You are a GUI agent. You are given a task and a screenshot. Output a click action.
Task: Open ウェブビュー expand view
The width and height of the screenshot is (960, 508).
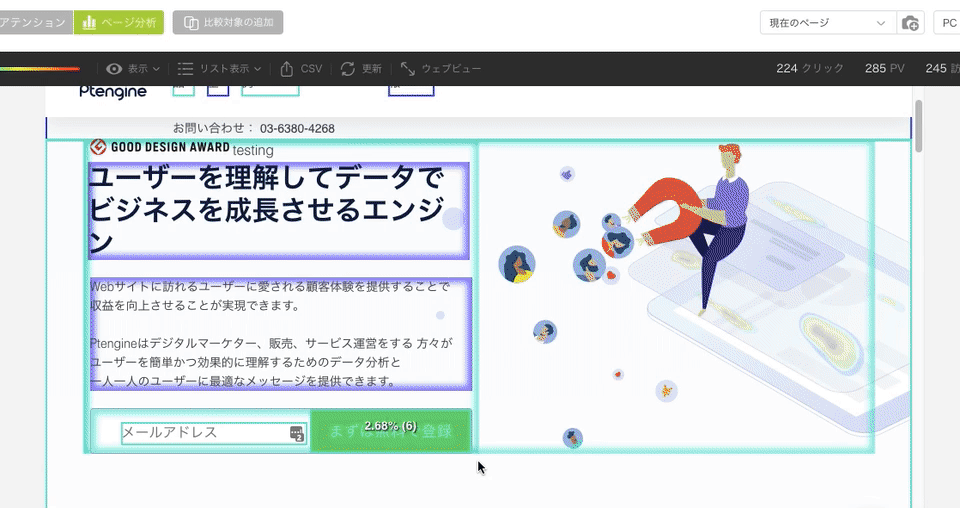coord(440,69)
